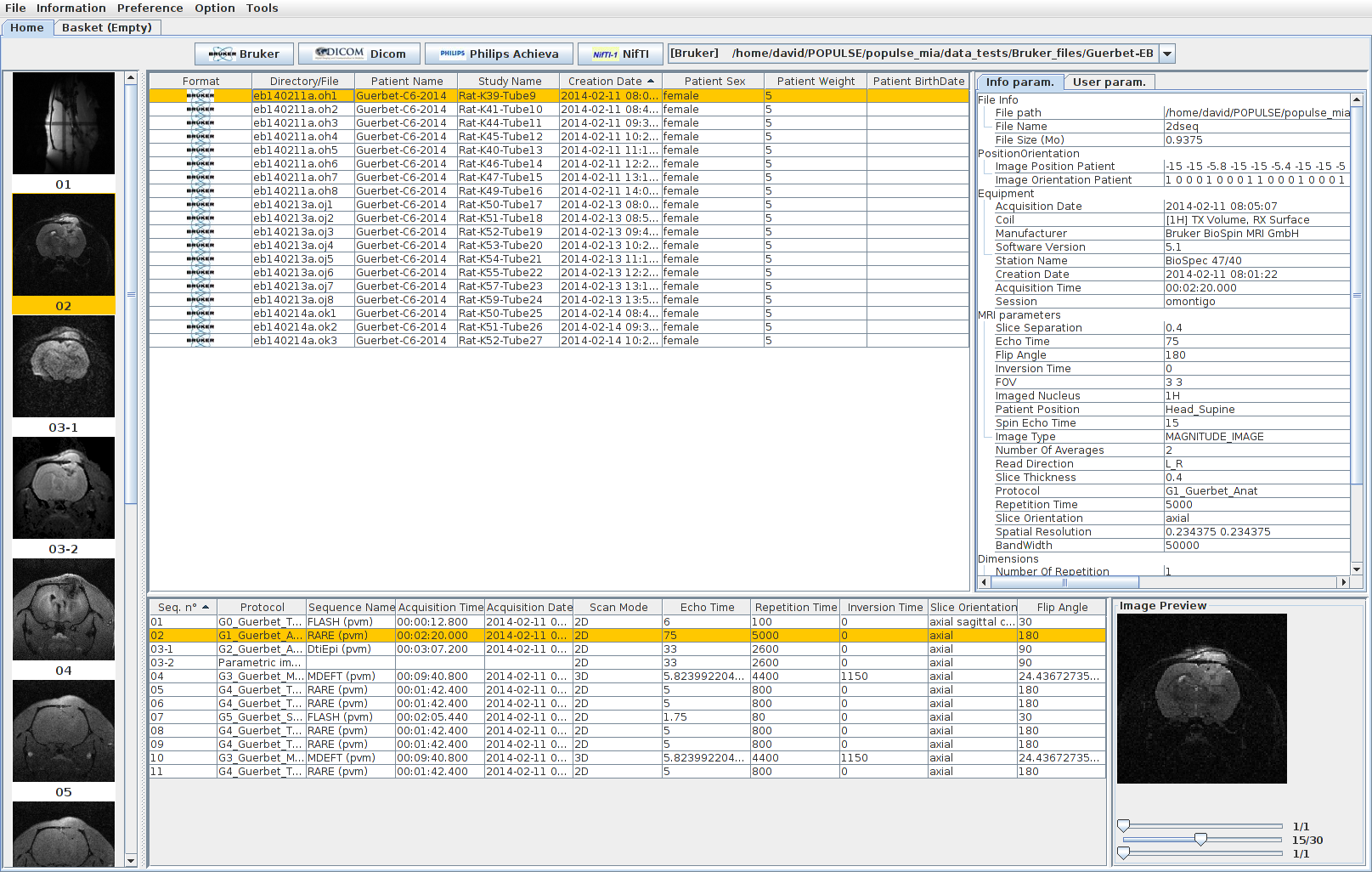The height and width of the screenshot is (872, 1372).
Task: Open the Bruker format importer
Action: click(244, 54)
